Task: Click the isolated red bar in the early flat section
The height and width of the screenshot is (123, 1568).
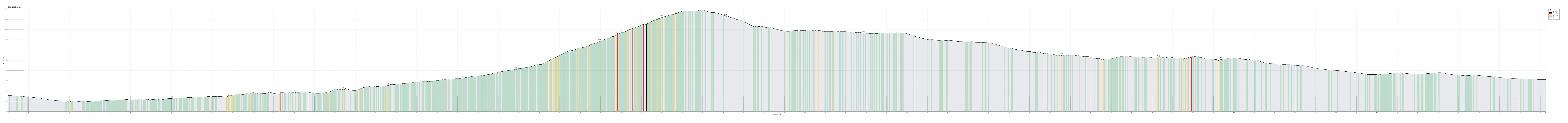Action: 280,102
